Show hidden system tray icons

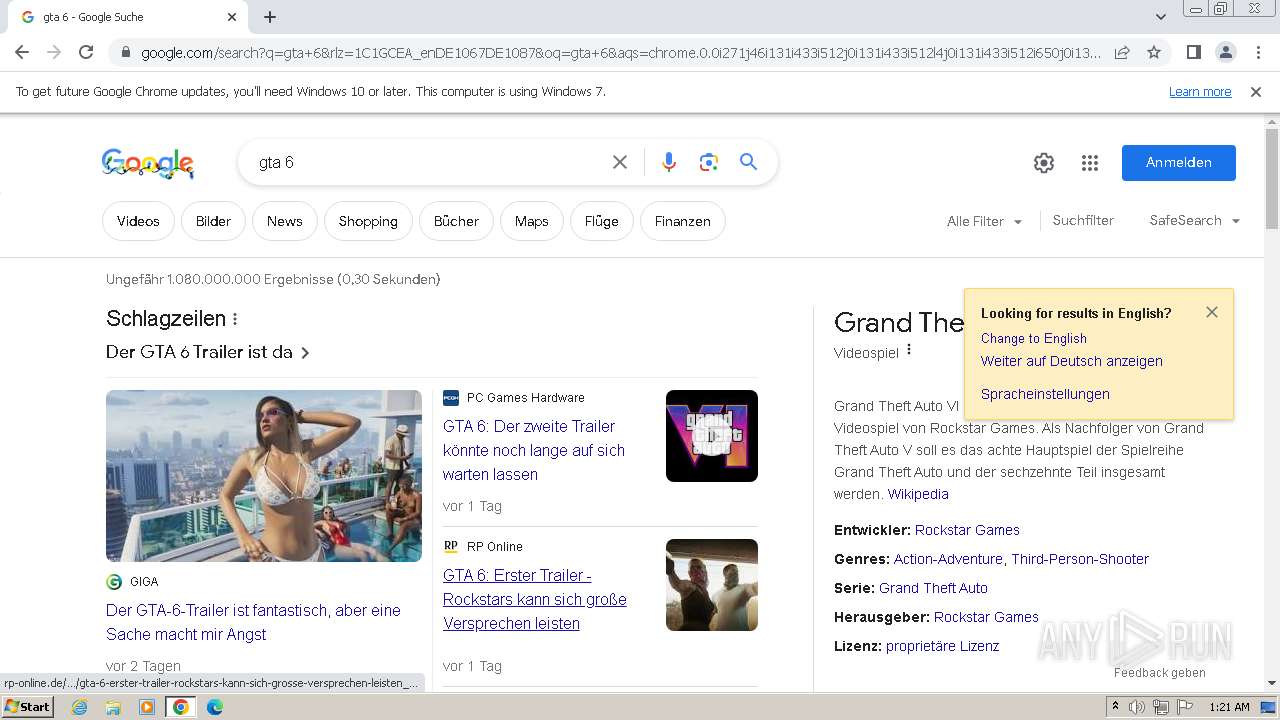click(x=1115, y=707)
